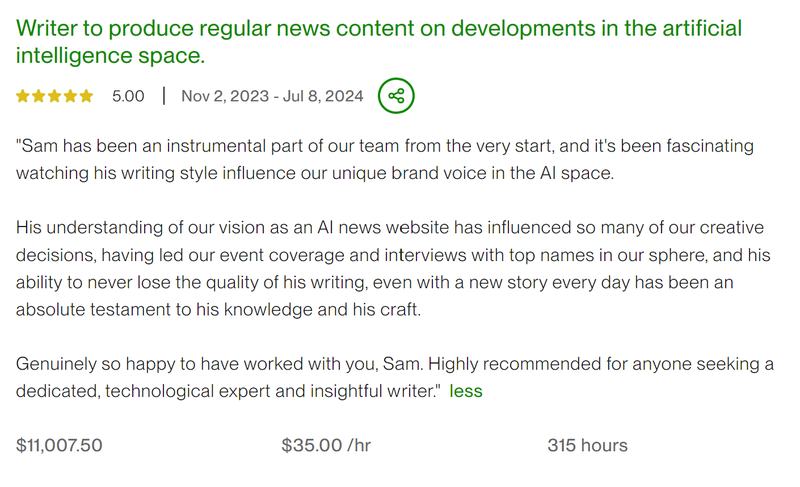Viewport: 800px width, 487px height.
Task: Click the $11,007.50 total earnings
Action: (x=59, y=445)
